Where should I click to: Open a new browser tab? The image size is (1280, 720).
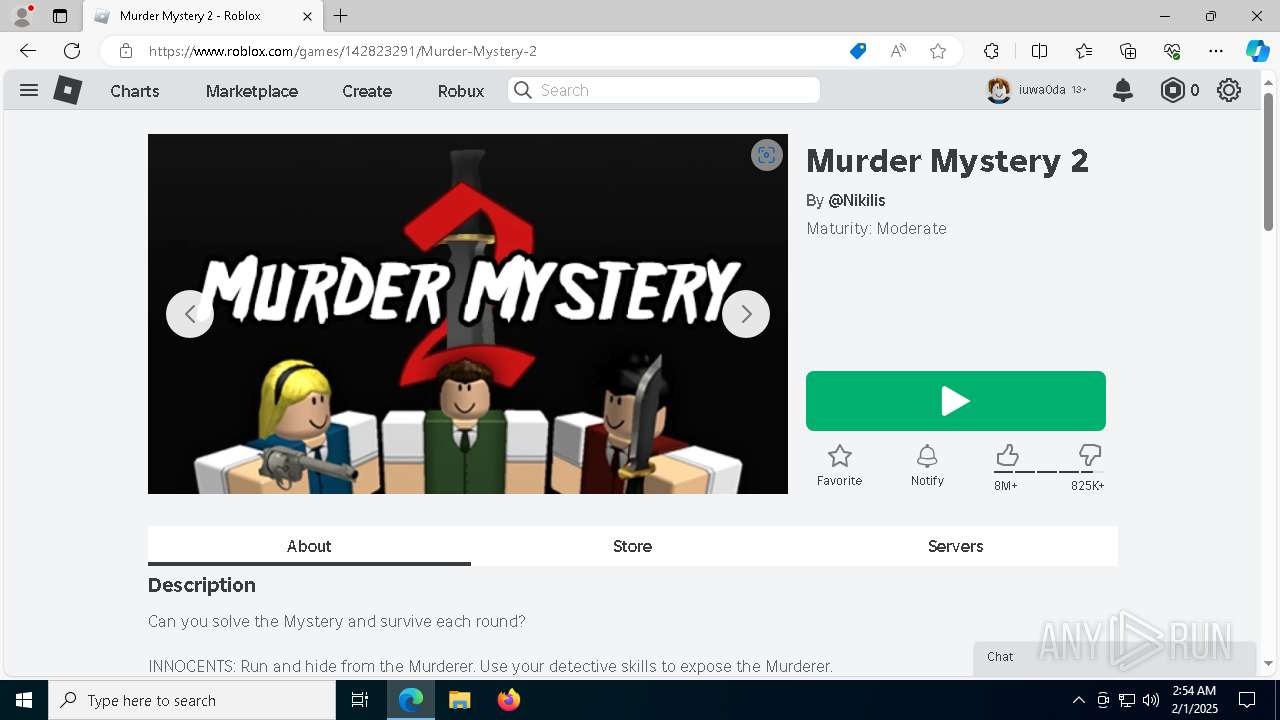tap(341, 16)
